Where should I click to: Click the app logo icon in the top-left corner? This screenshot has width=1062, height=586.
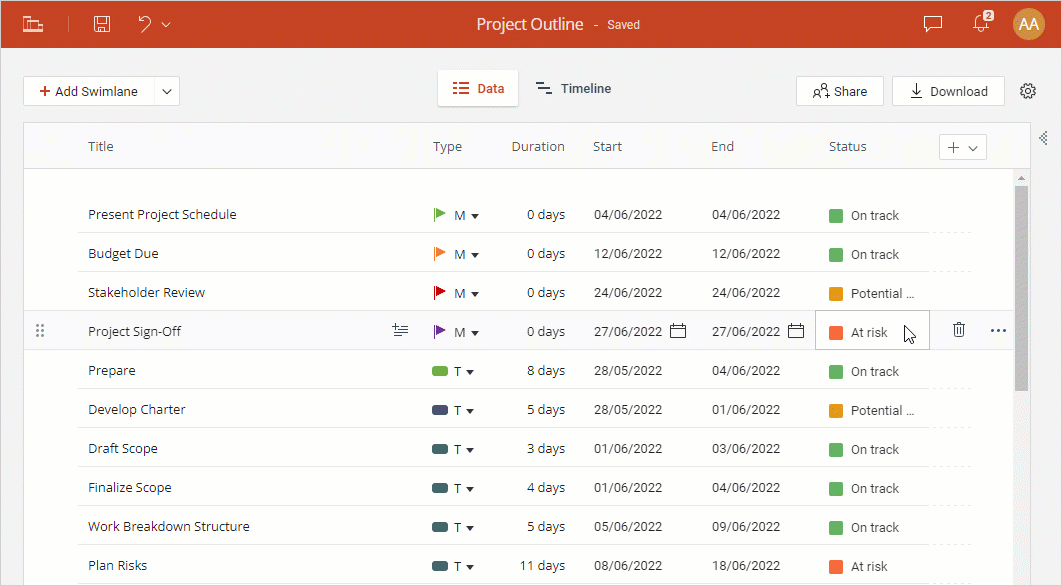click(x=33, y=24)
